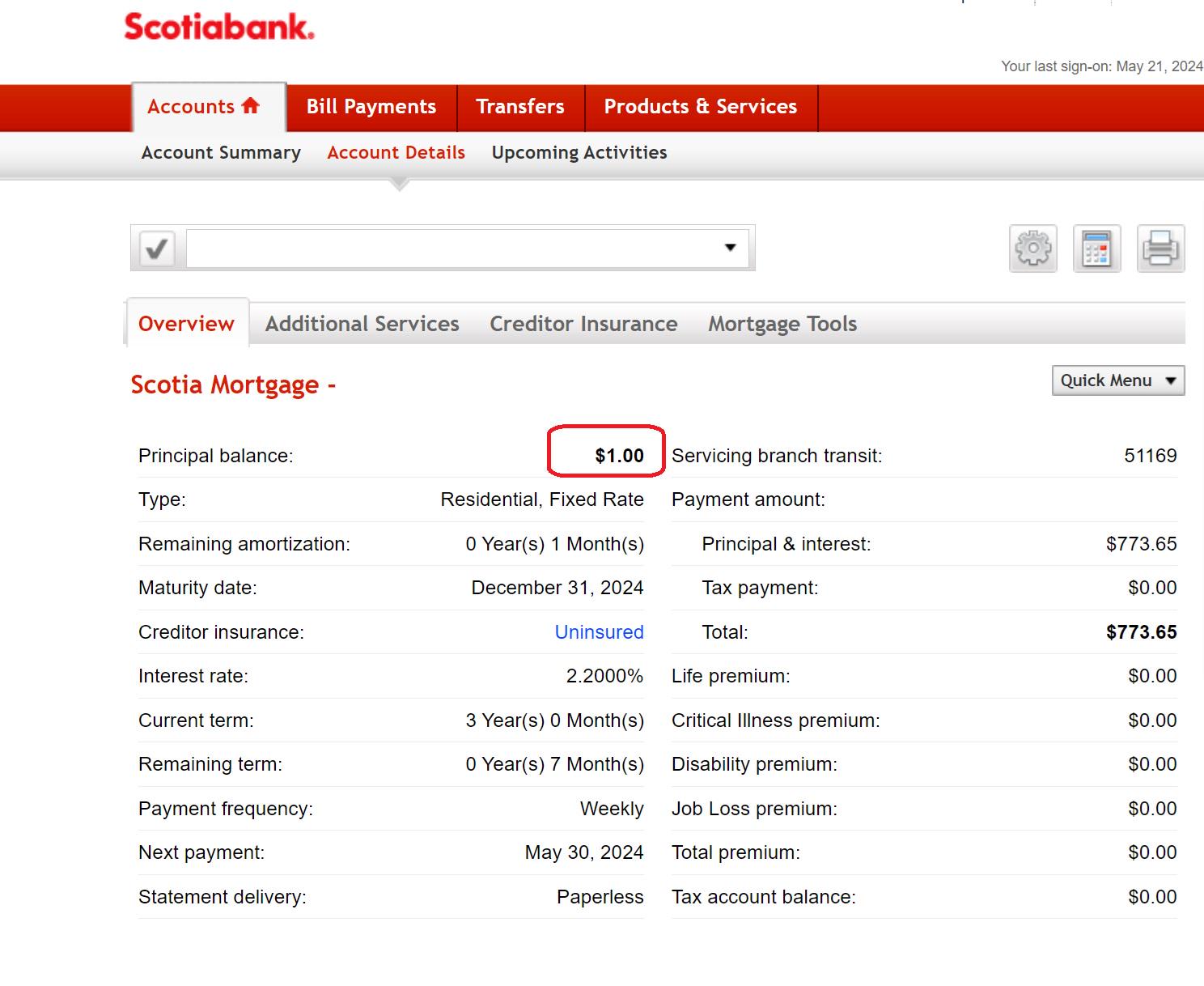
Task: Open the Mortgage Tools tab
Action: tap(782, 324)
